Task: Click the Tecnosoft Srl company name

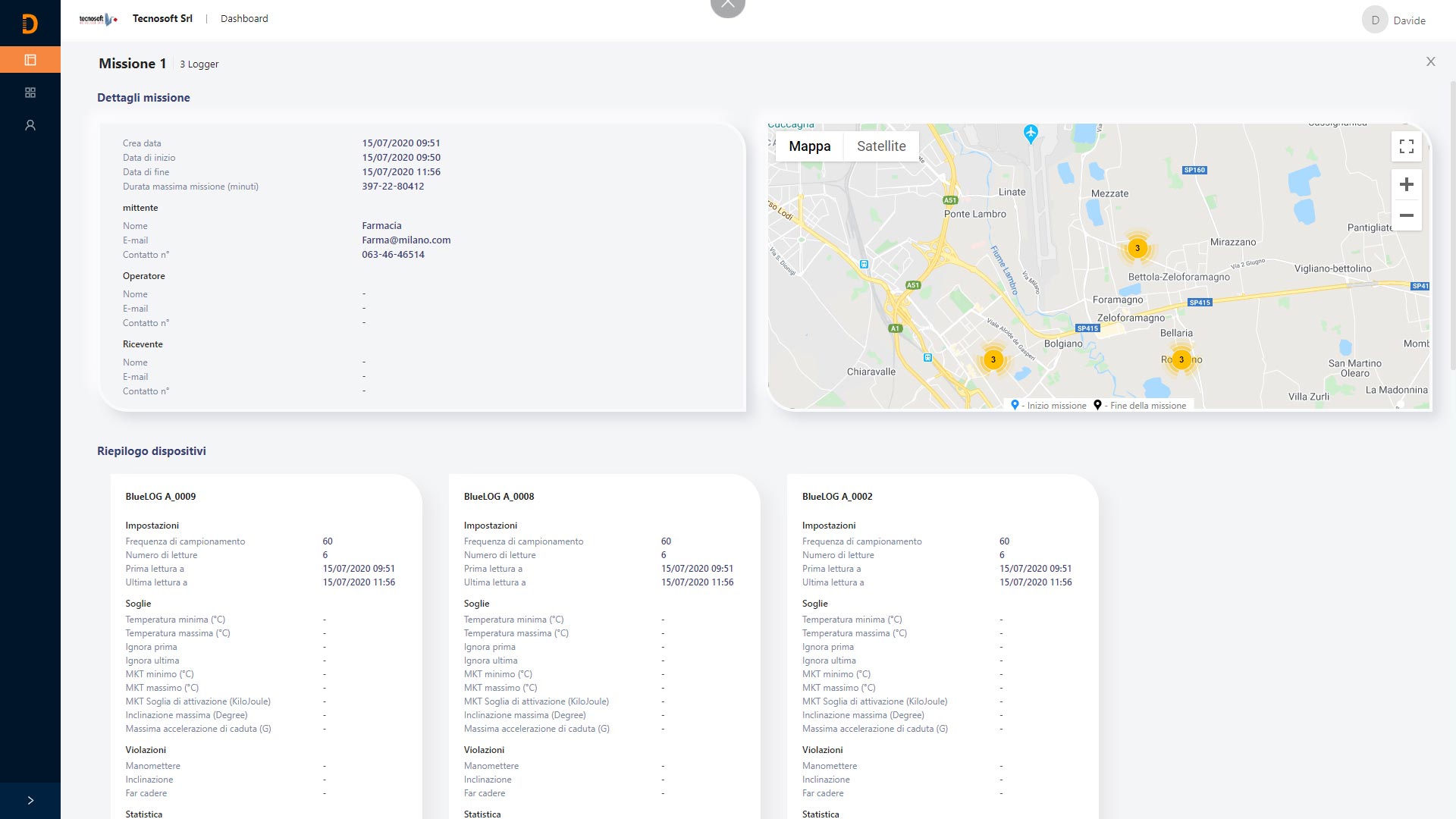Action: 162,18
